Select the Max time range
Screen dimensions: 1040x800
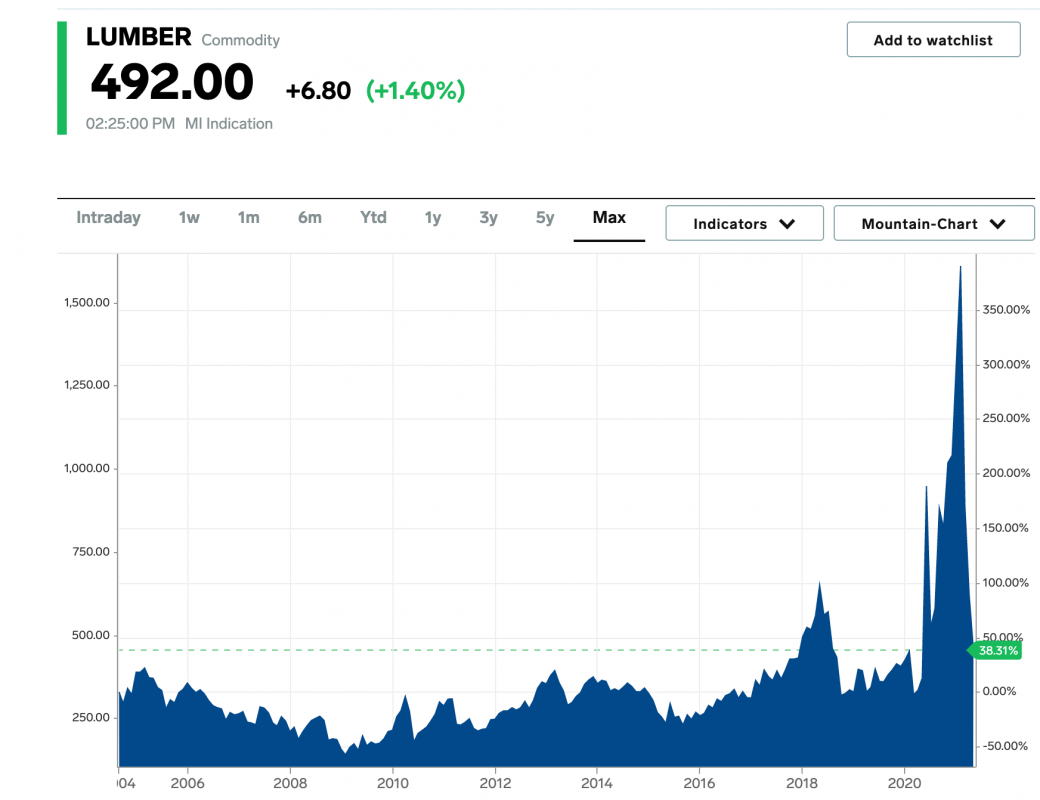coord(609,218)
